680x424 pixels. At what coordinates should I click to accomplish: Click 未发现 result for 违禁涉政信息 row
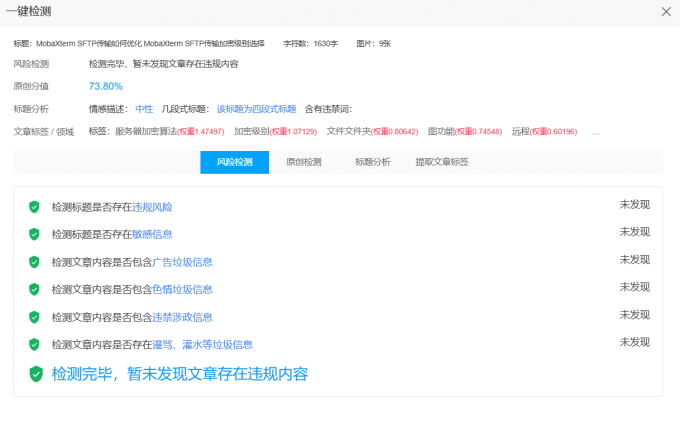[634, 315]
